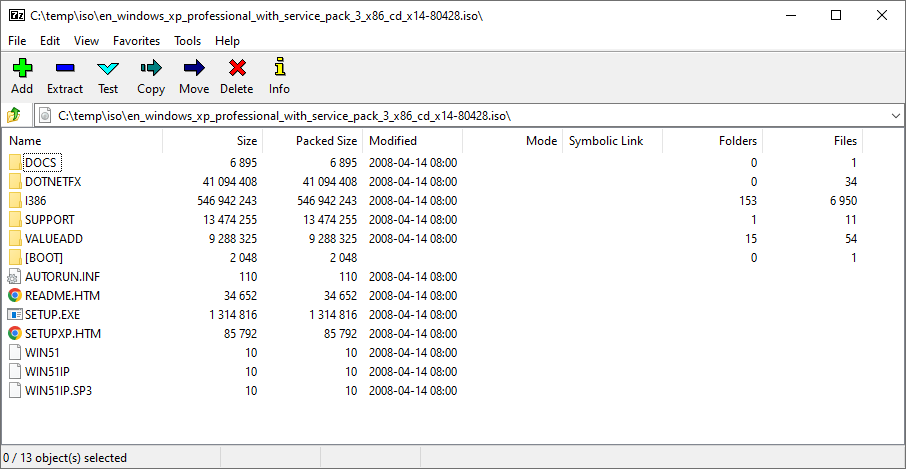Click the Copy arrow icon

point(151,68)
